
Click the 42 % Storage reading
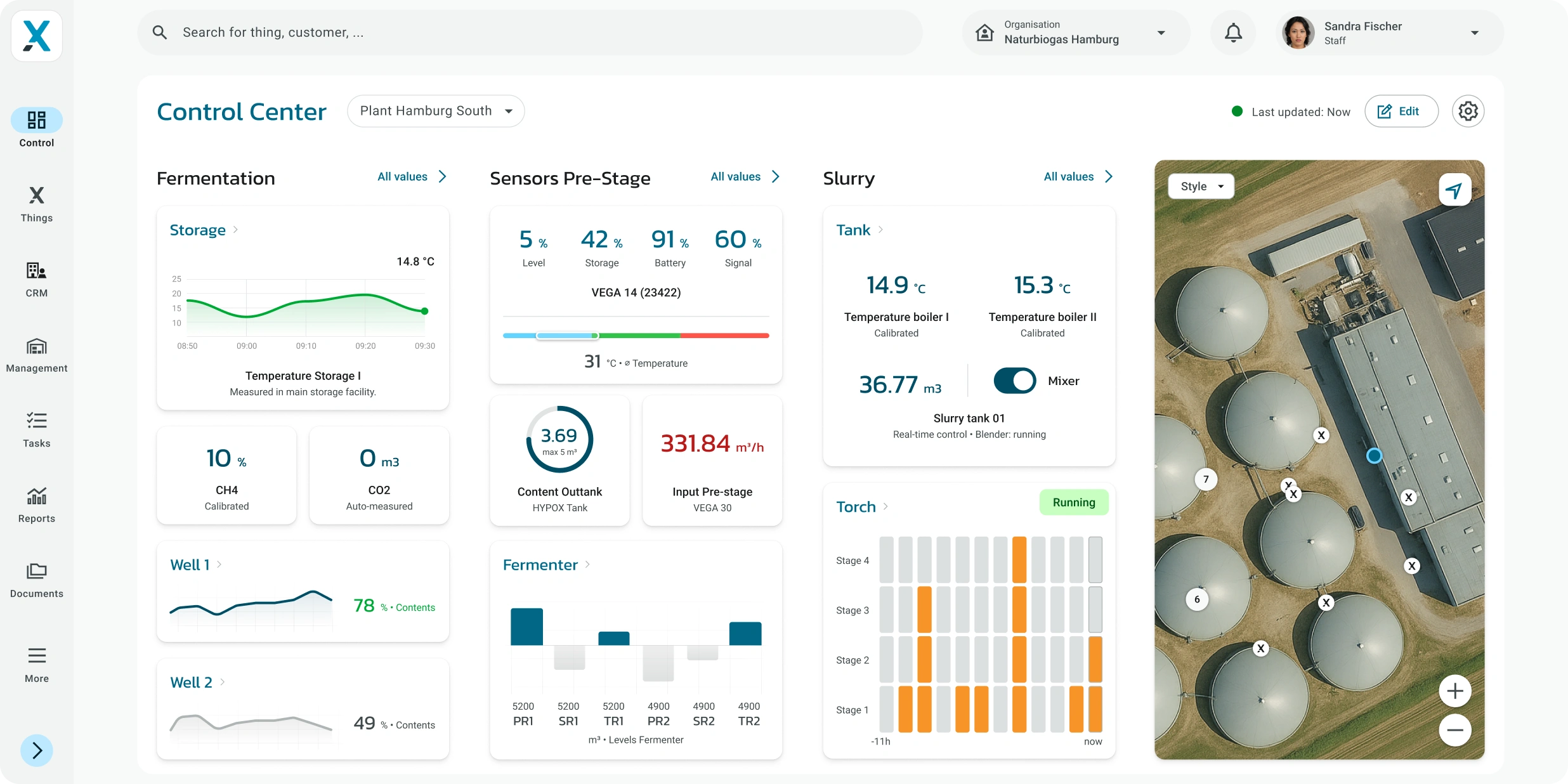pos(602,247)
